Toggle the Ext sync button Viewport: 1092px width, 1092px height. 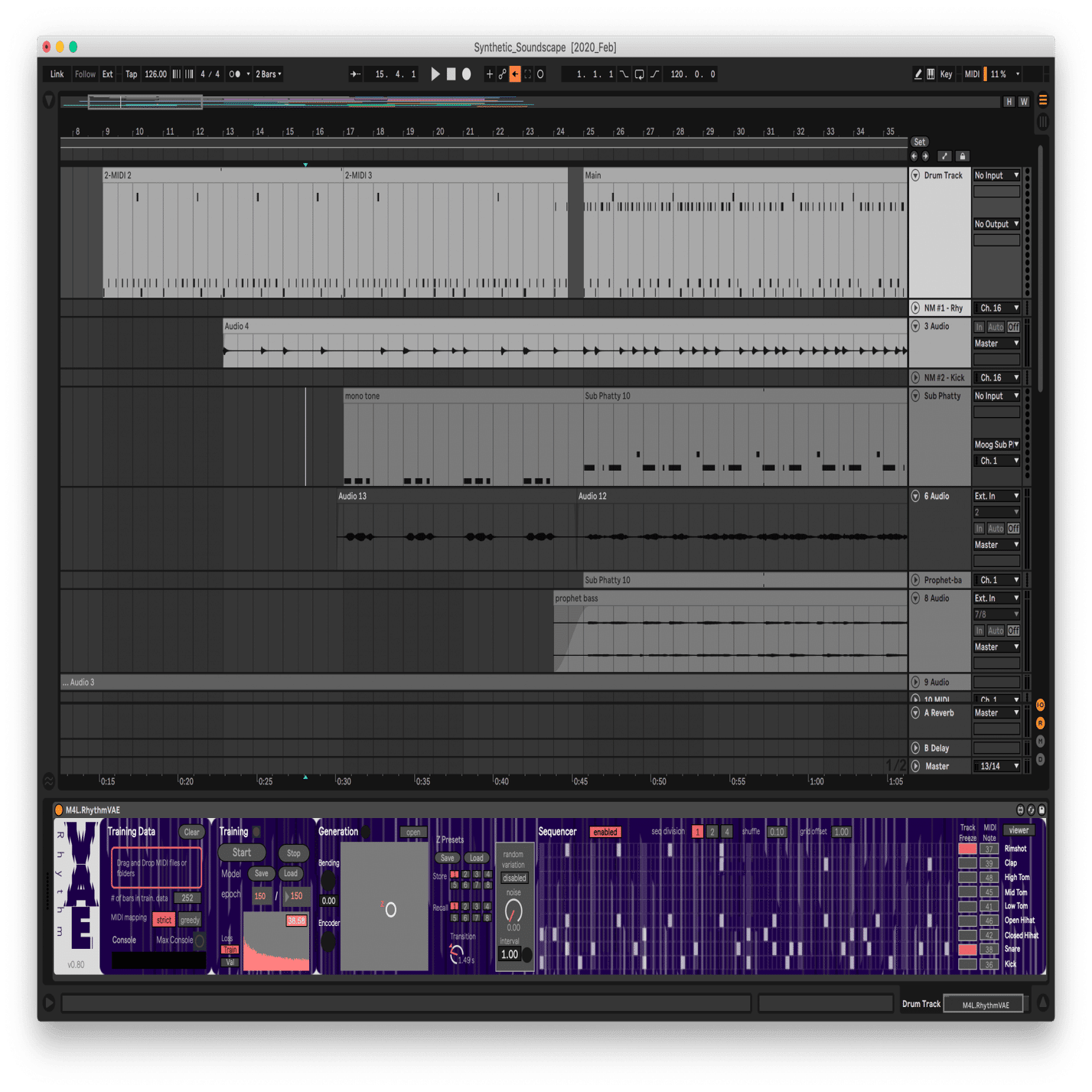pyautogui.click(x=108, y=74)
